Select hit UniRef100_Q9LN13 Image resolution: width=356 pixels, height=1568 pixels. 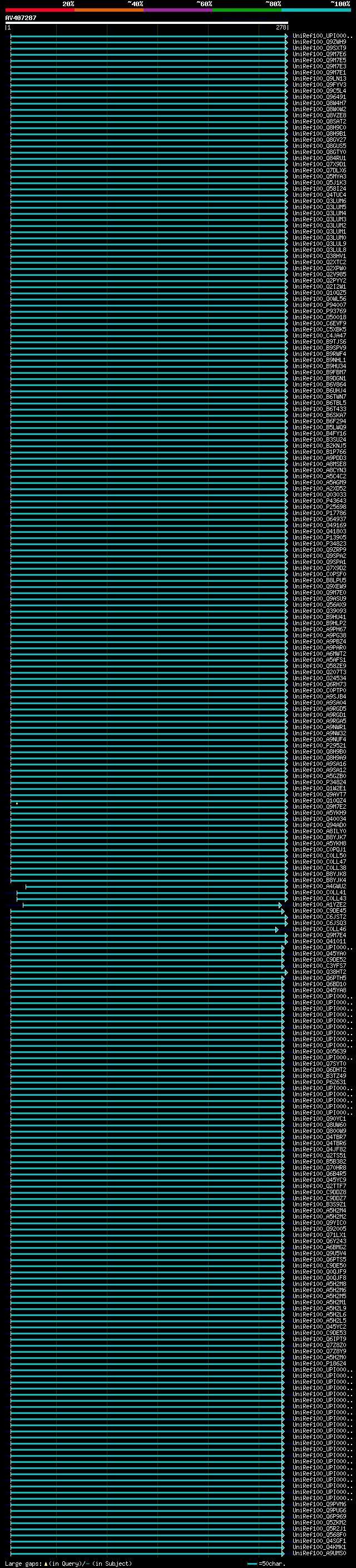319,78
